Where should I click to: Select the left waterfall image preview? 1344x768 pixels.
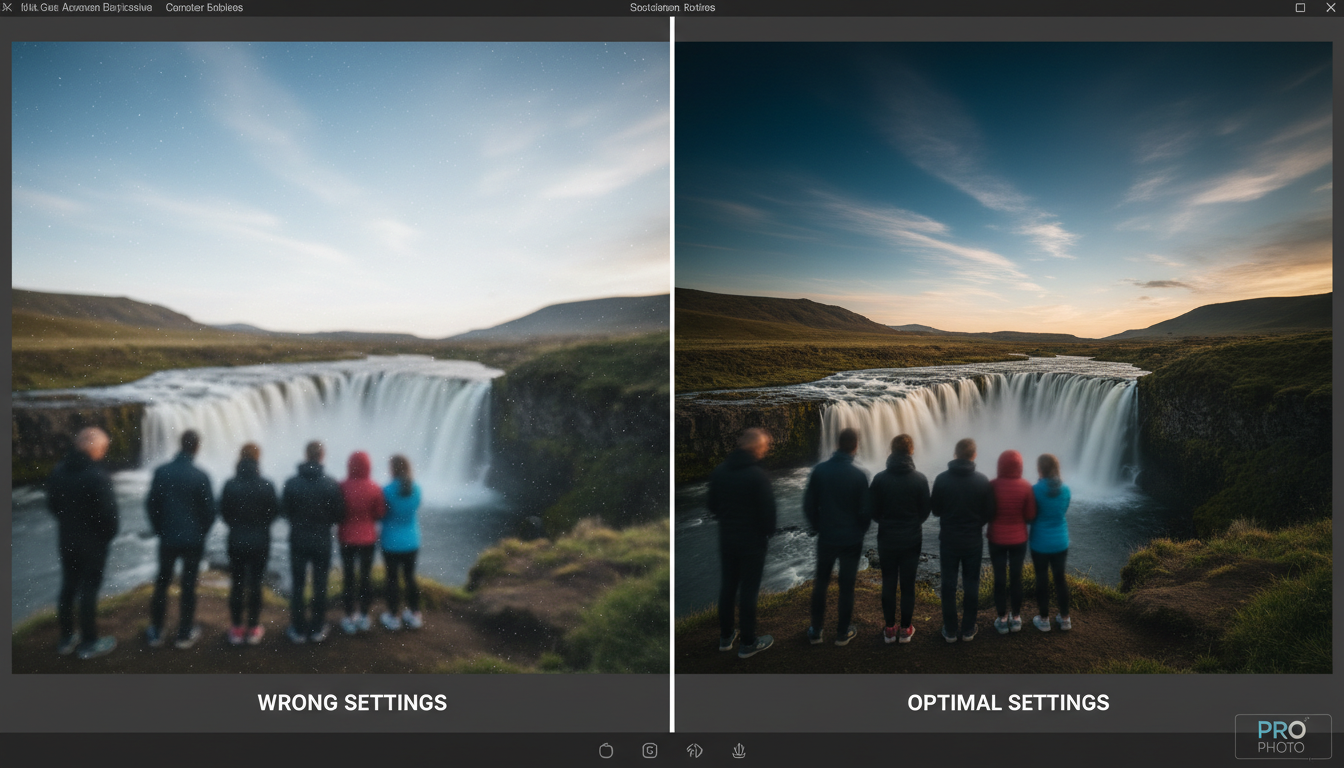[340, 355]
